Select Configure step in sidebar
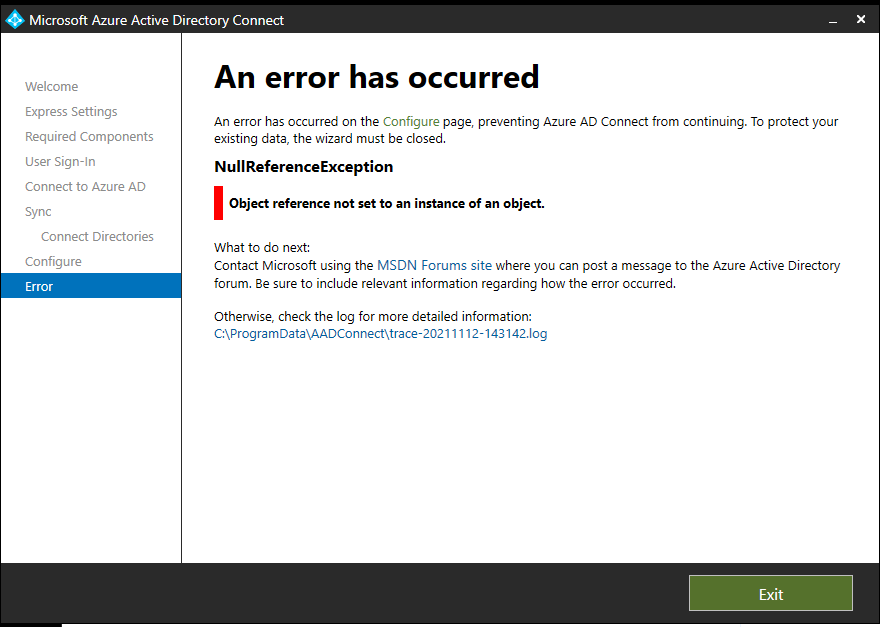Screen dimensions: 880x627 (53, 262)
